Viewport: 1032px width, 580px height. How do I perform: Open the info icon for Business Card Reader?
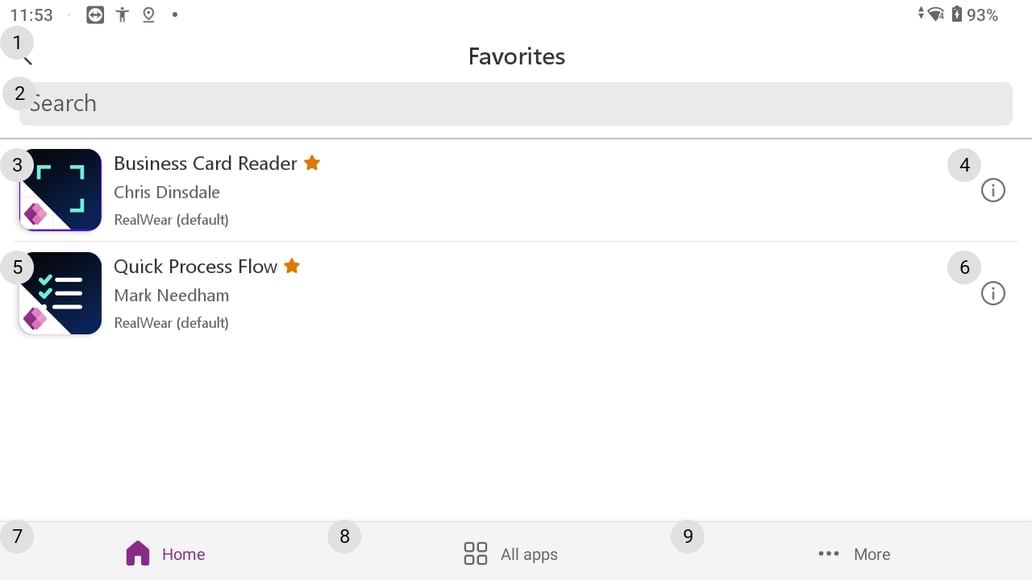[993, 189]
